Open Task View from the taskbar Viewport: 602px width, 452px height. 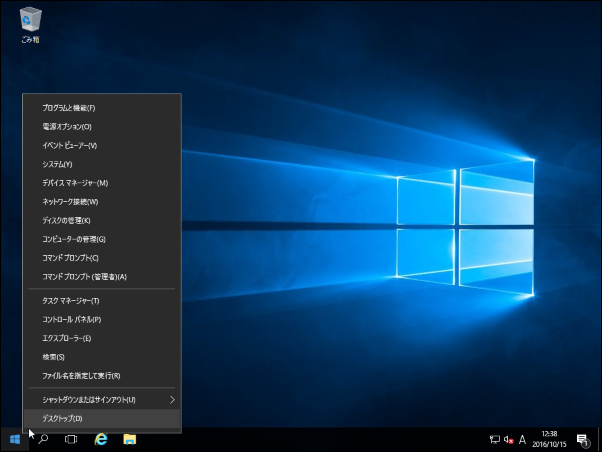tap(71, 439)
